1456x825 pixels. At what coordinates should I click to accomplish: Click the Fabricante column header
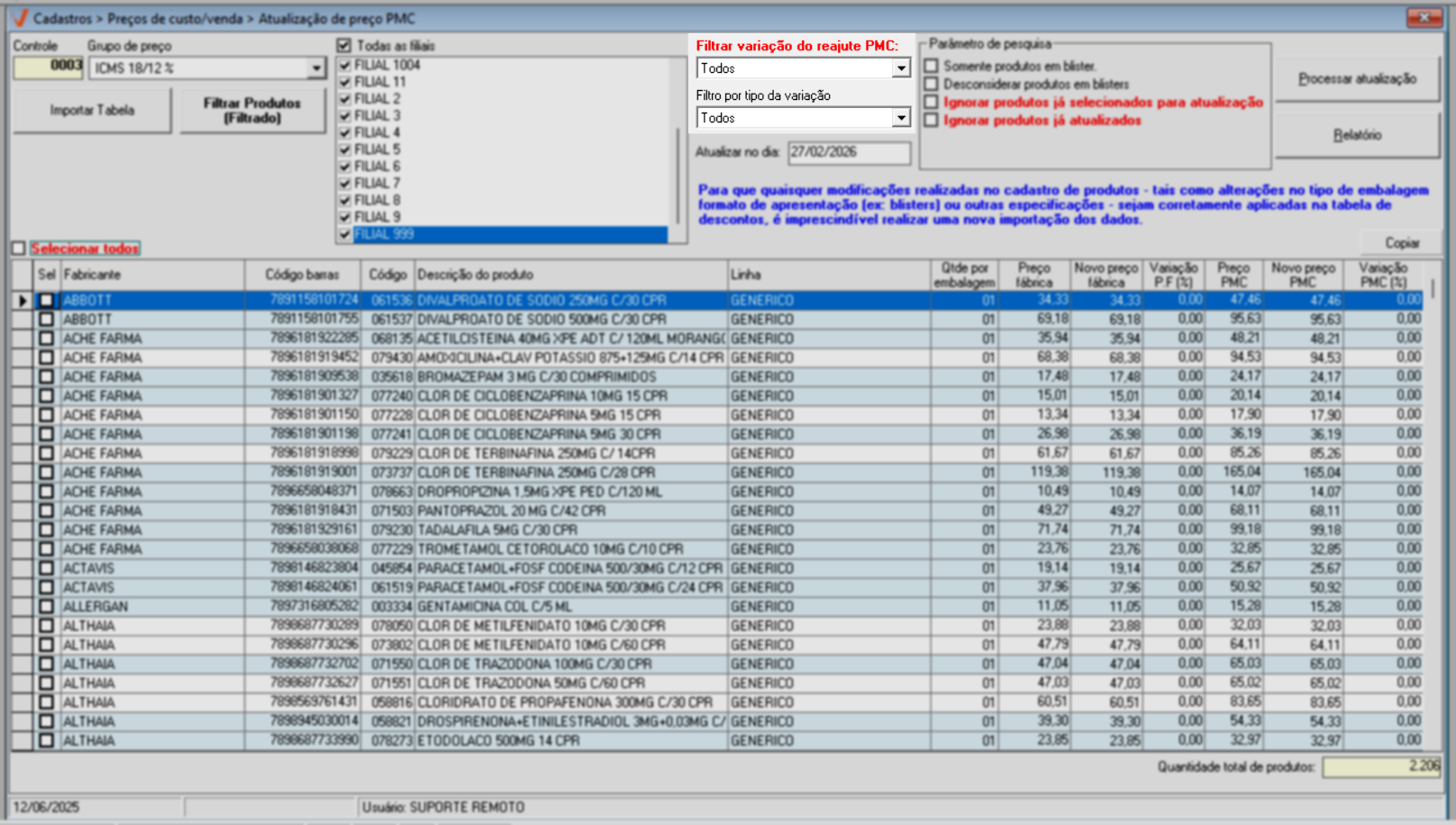(151, 275)
